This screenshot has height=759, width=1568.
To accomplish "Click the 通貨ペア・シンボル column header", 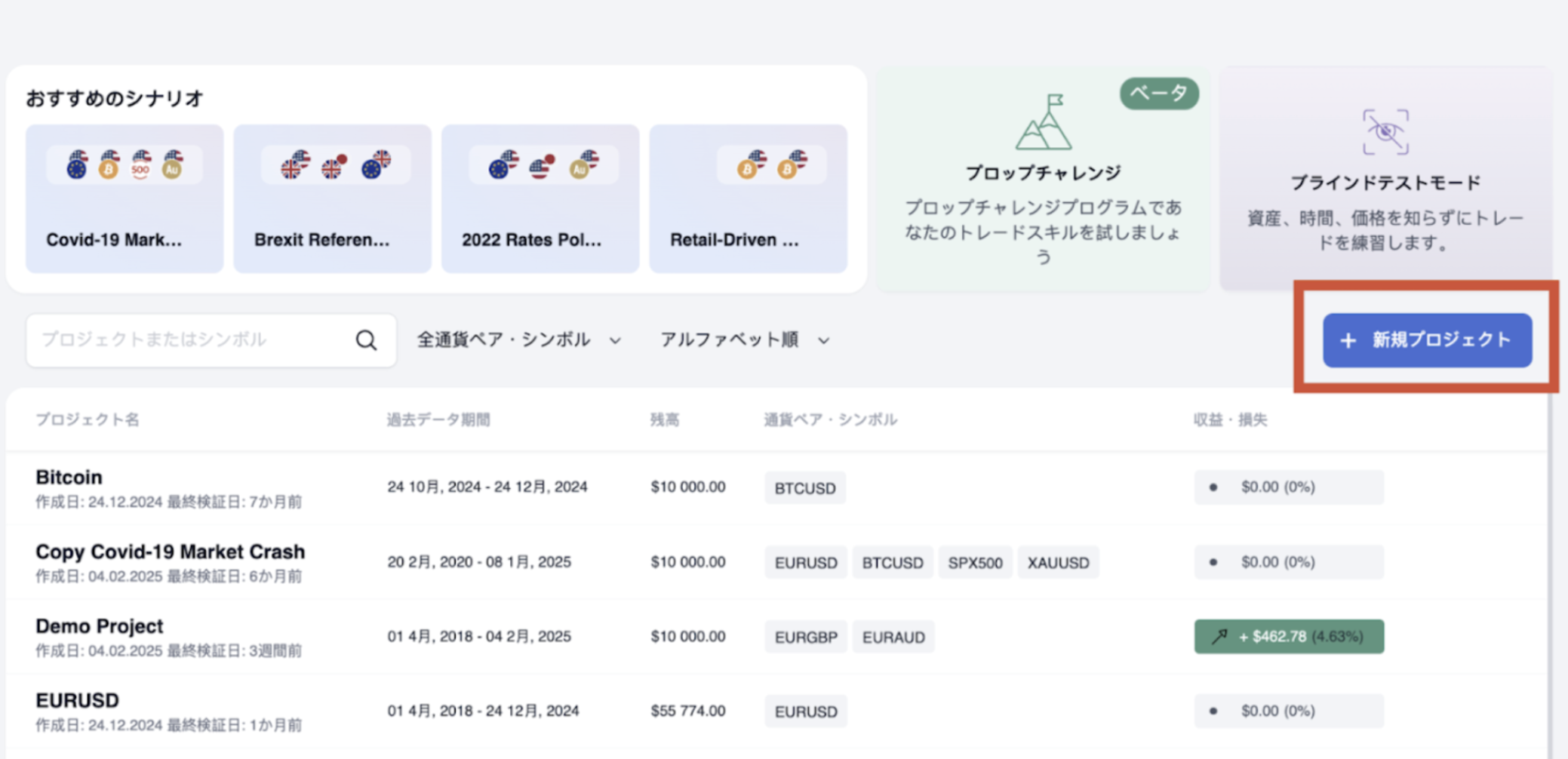I will [831, 419].
